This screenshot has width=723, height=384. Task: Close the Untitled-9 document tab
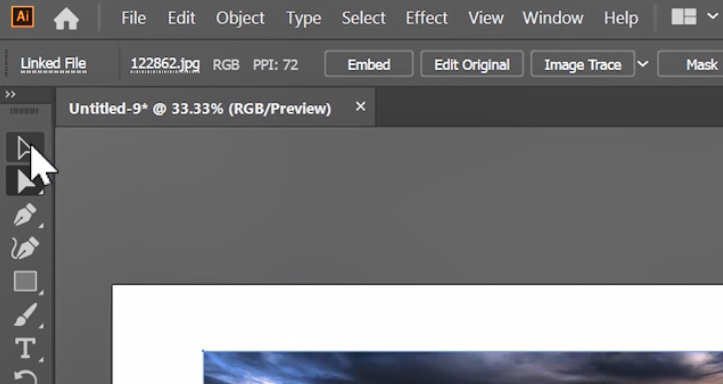[361, 106]
